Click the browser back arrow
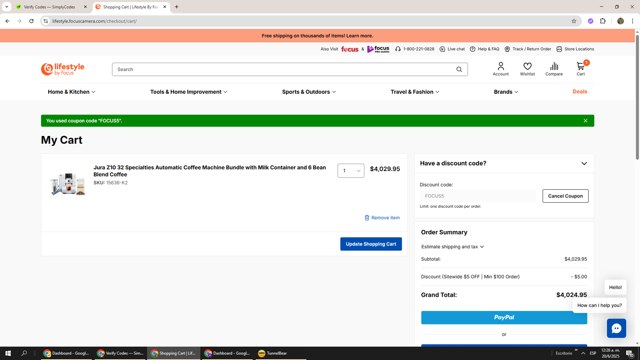Screen dimensions: 640x360 (x=7, y=21)
